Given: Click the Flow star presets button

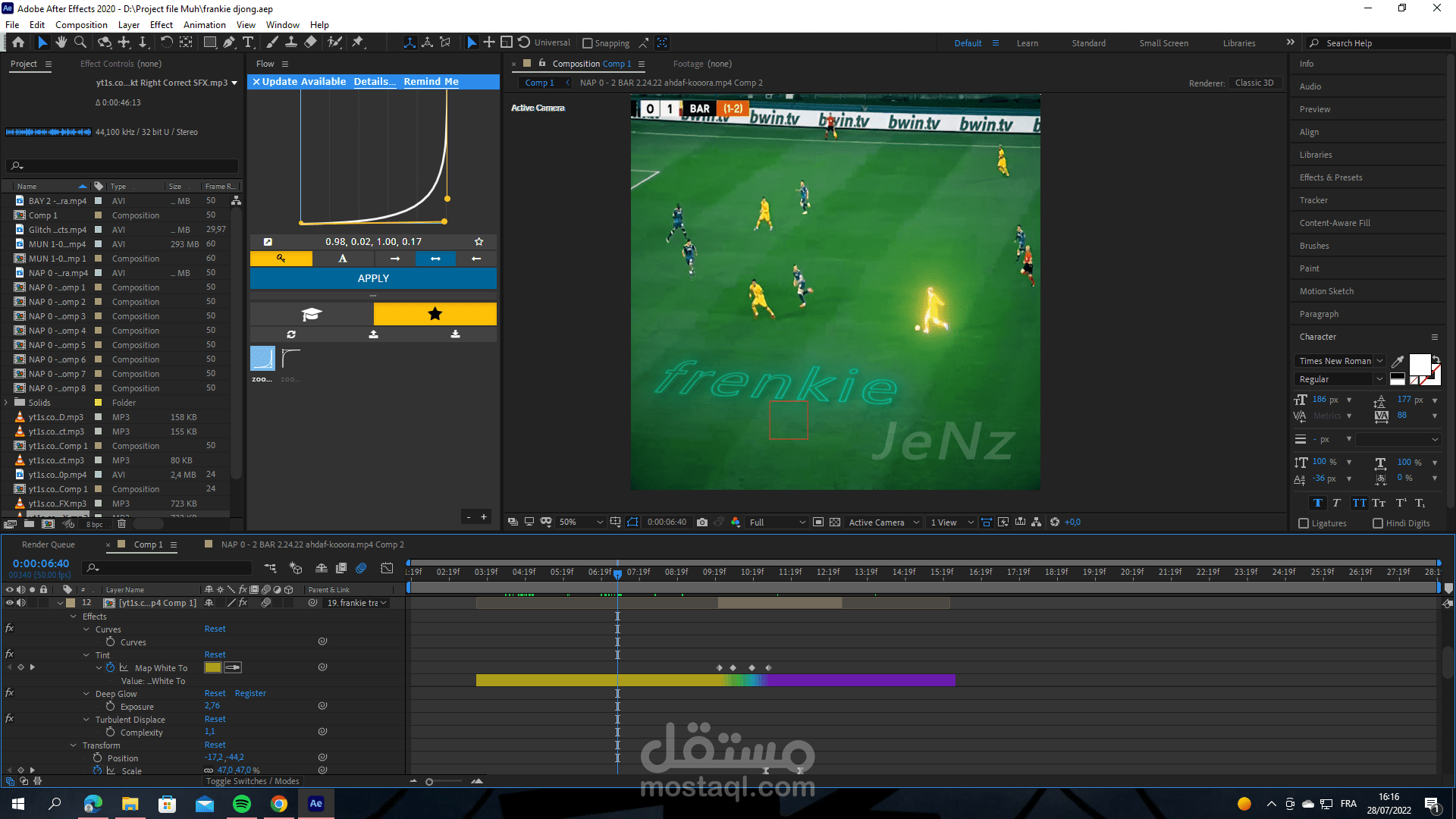Looking at the screenshot, I should 435,314.
